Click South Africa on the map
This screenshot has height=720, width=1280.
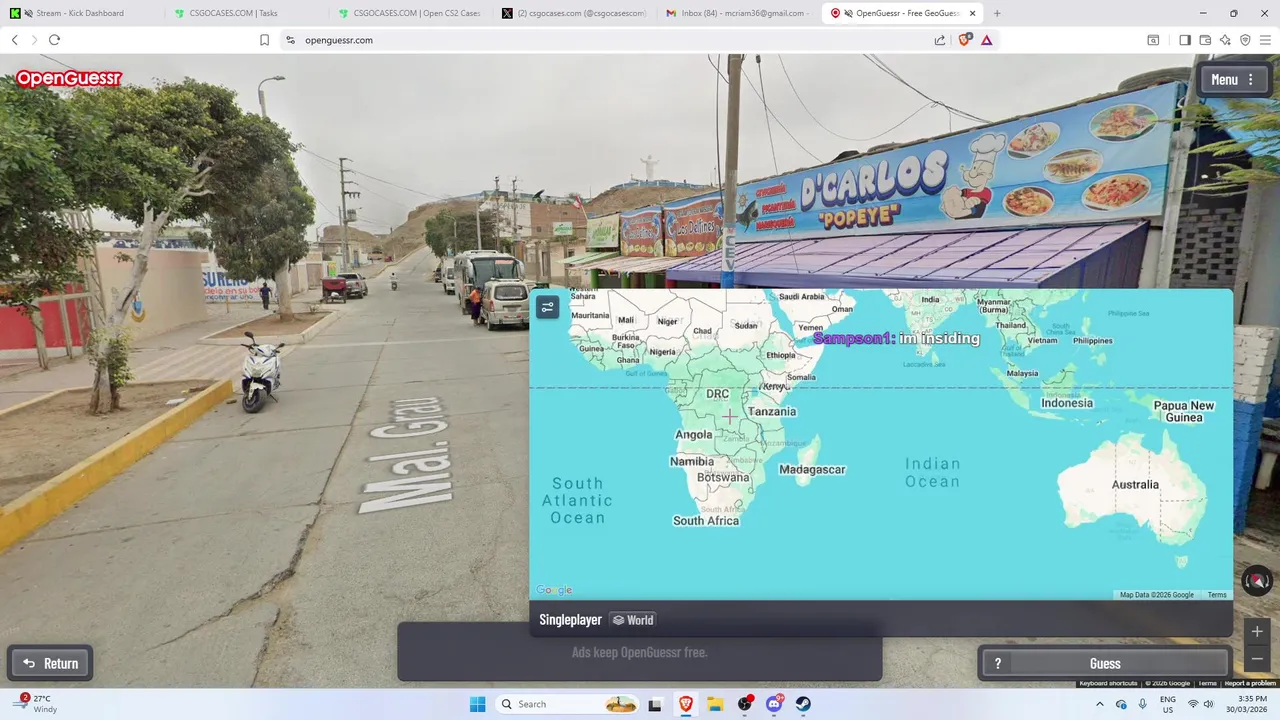[x=706, y=520]
